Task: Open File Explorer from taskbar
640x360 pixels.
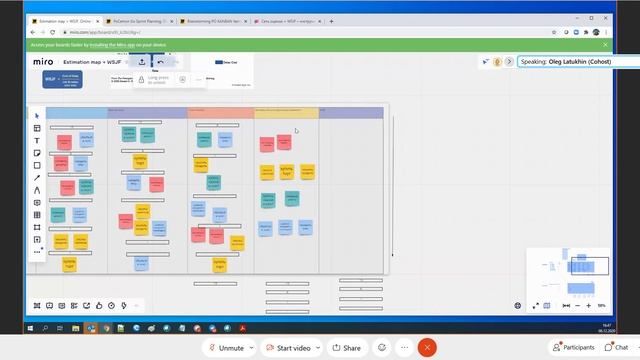Action: coord(76,328)
